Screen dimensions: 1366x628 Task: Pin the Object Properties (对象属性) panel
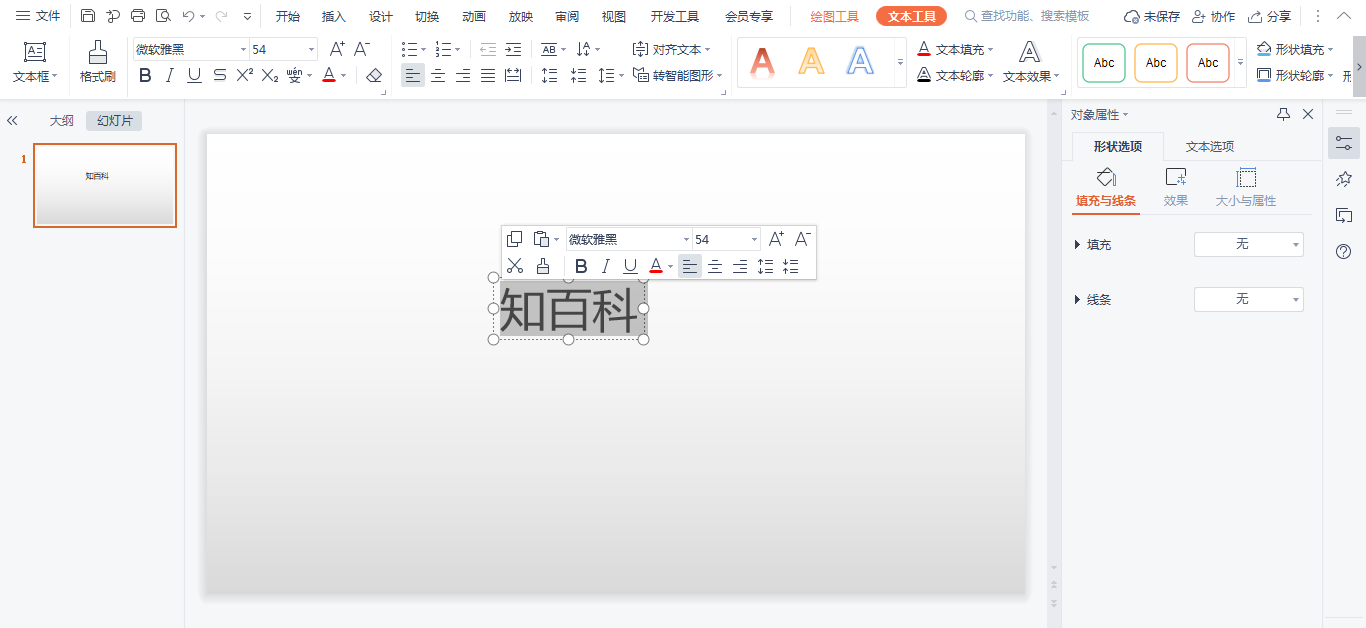[x=1283, y=115]
